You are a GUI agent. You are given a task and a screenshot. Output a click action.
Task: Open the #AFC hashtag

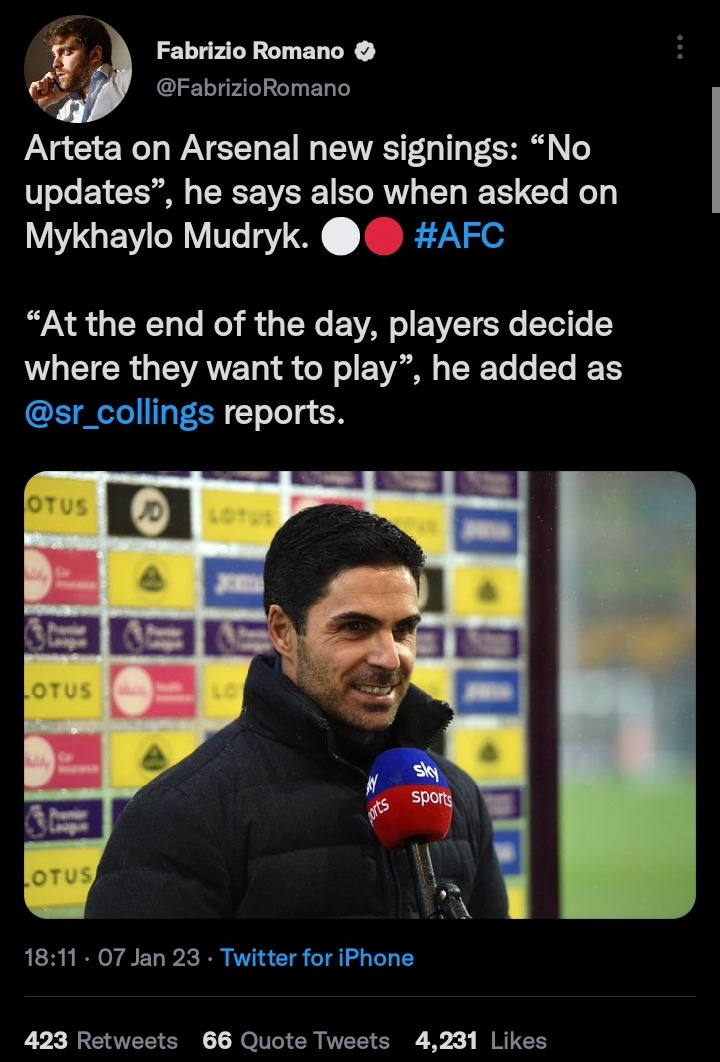(x=459, y=236)
